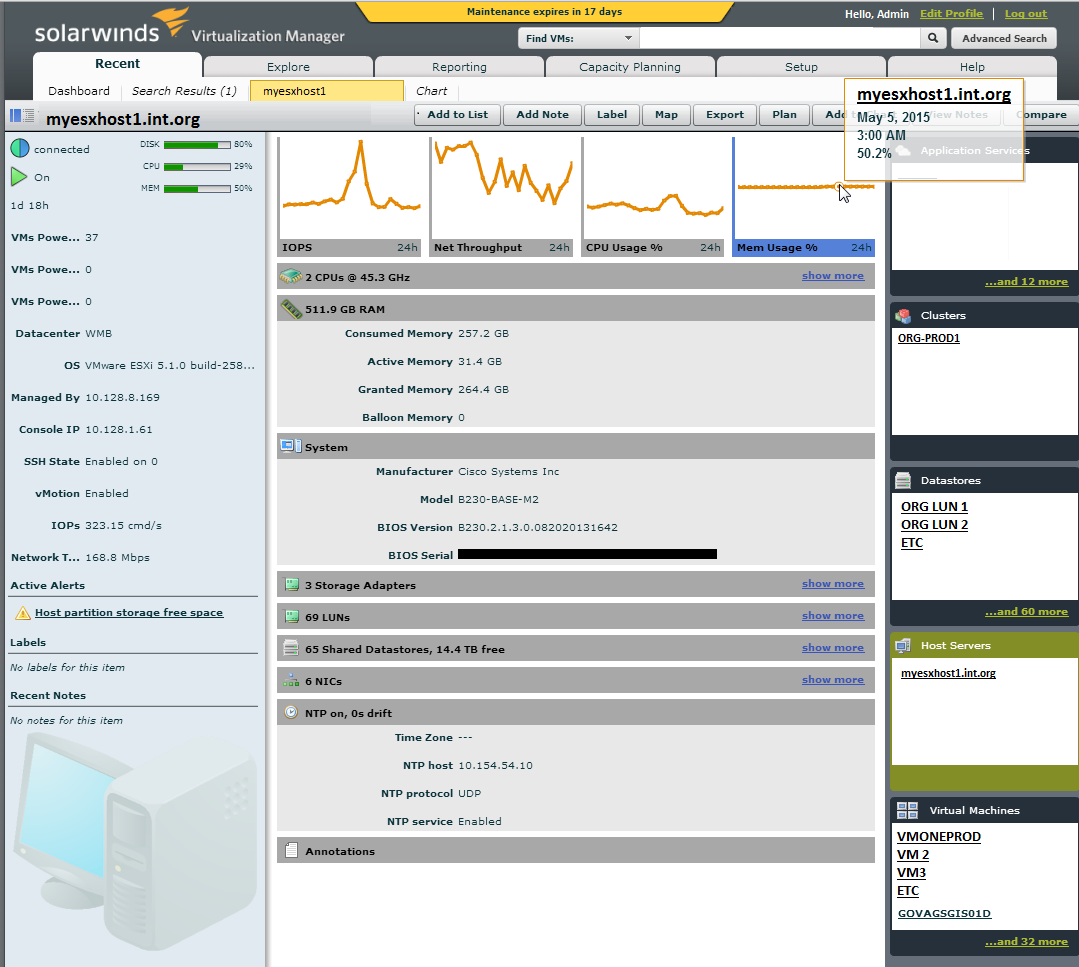Click the Datastores panel icon

[x=903, y=480]
